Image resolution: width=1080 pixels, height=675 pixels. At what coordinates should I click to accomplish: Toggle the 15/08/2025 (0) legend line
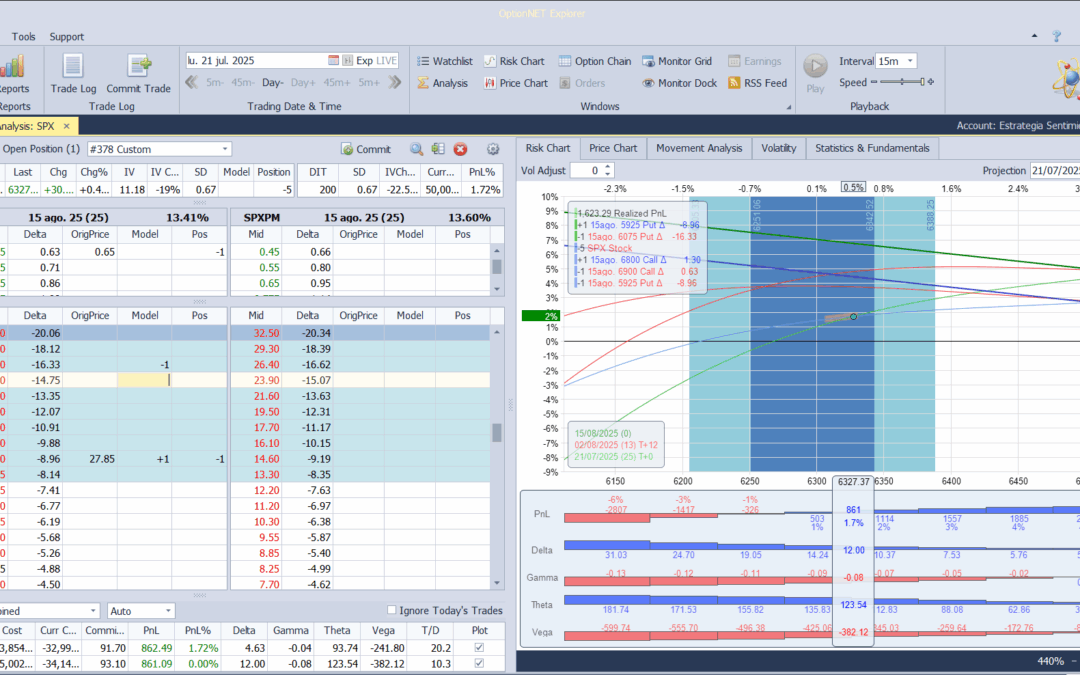[x=603, y=434]
